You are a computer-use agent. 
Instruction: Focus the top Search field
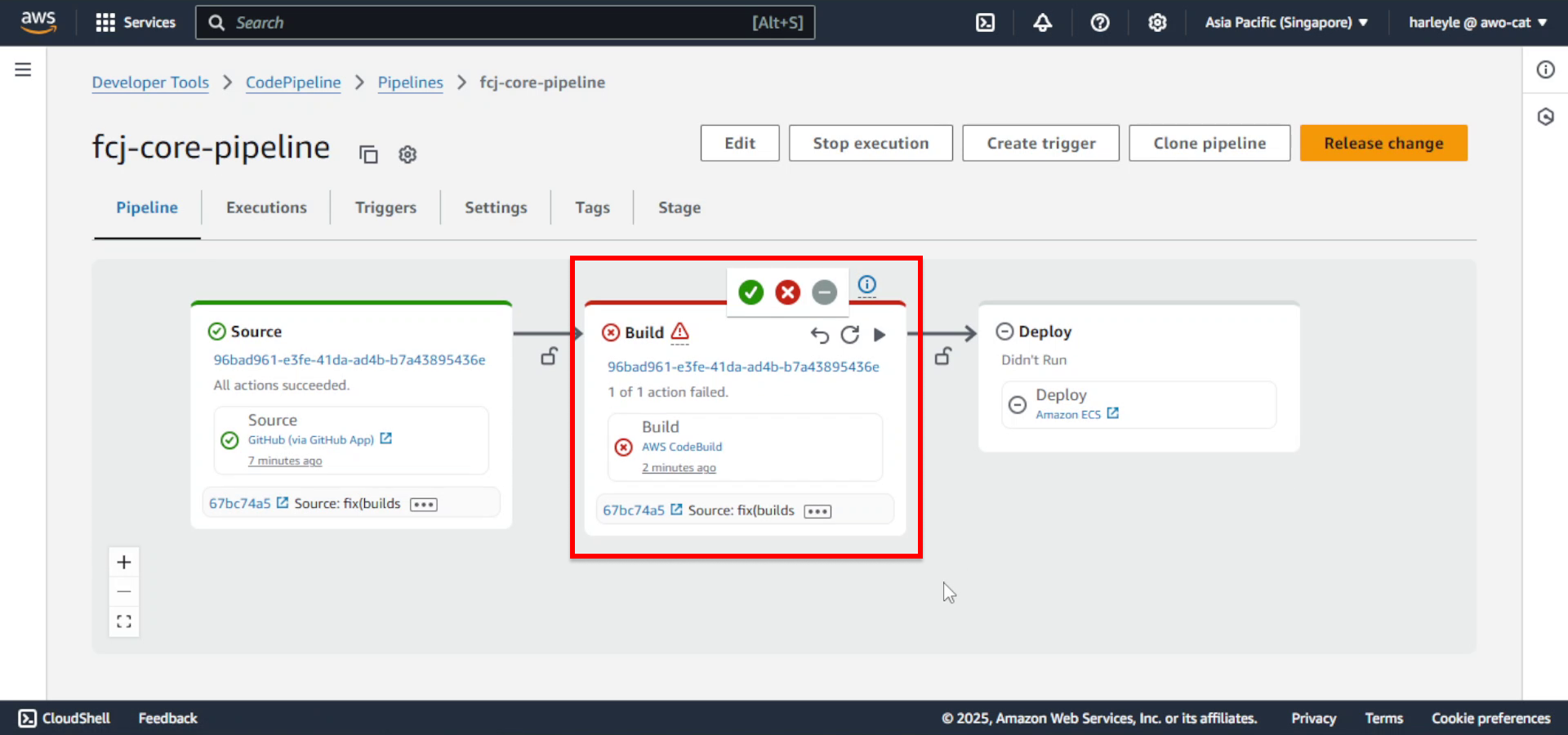tap(505, 23)
